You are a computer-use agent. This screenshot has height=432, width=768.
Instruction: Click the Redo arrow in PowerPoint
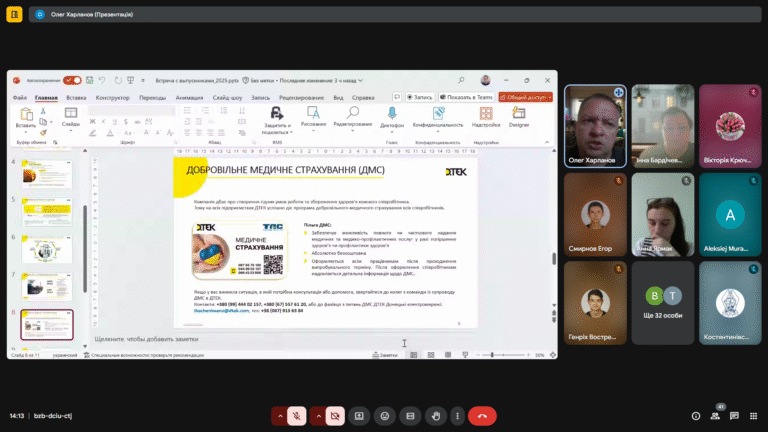click(x=118, y=80)
